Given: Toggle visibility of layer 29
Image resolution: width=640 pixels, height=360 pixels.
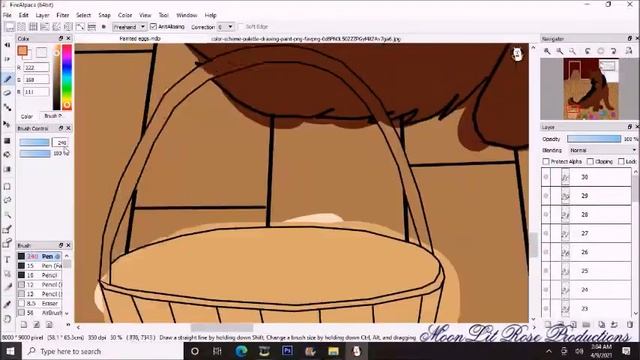Looking at the screenshot, I should click(x=546, y=196).
